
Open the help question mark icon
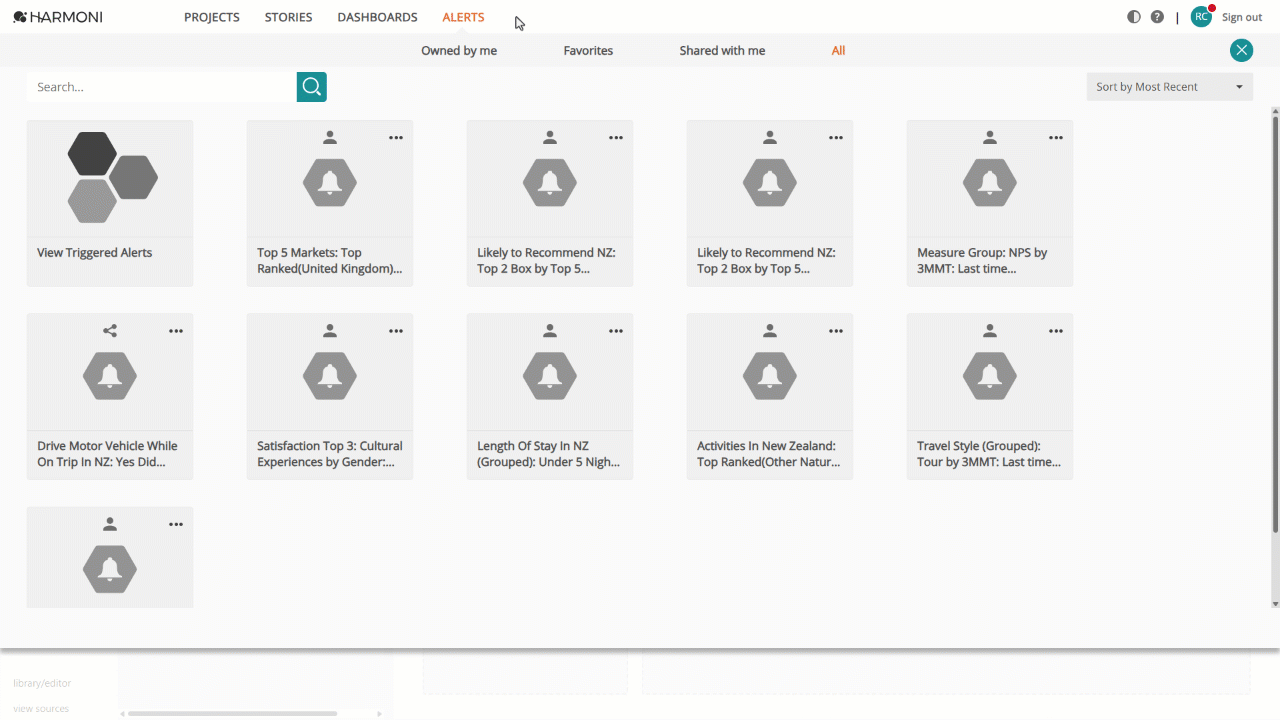click(x=1157, y=17)
